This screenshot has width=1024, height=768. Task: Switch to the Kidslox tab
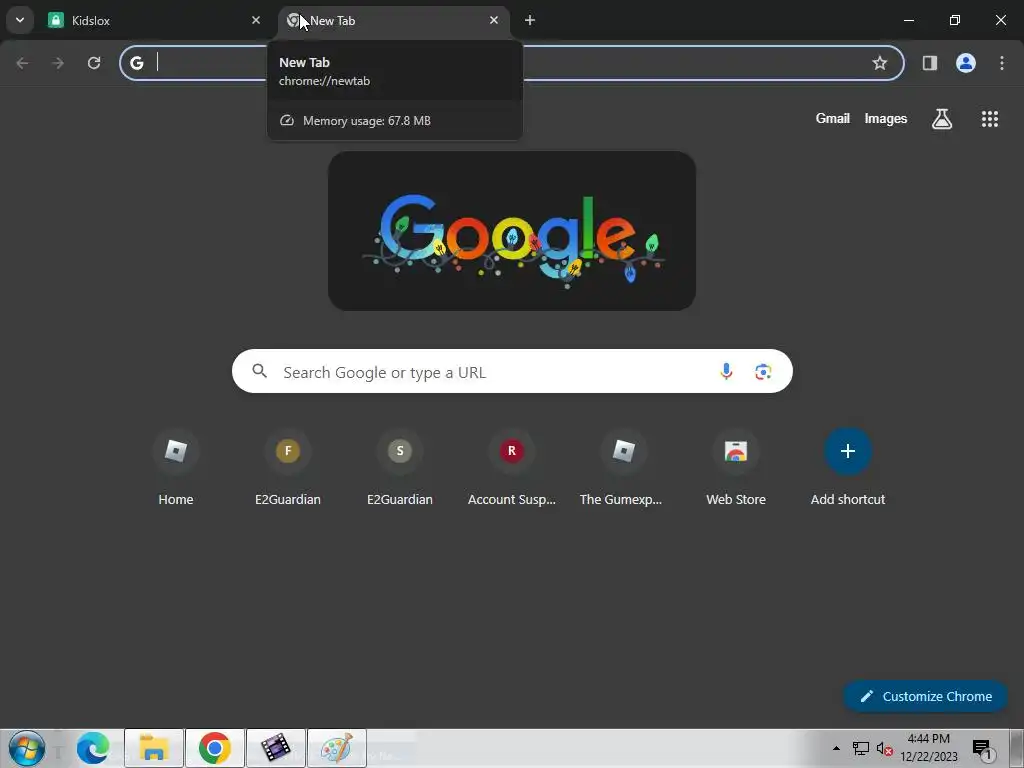[x=155, y=20]
